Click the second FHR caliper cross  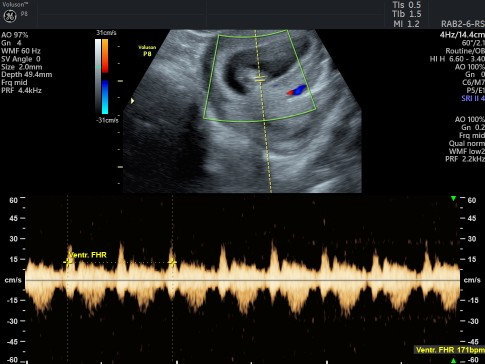pos(172,263)
